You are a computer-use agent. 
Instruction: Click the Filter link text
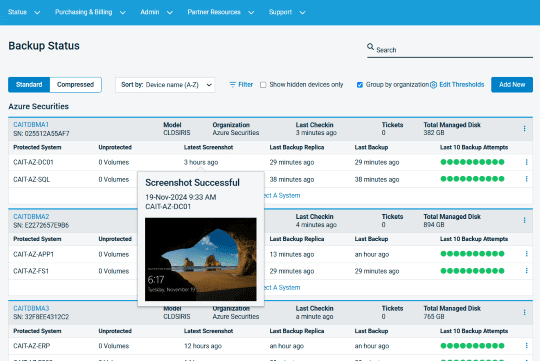246,85
